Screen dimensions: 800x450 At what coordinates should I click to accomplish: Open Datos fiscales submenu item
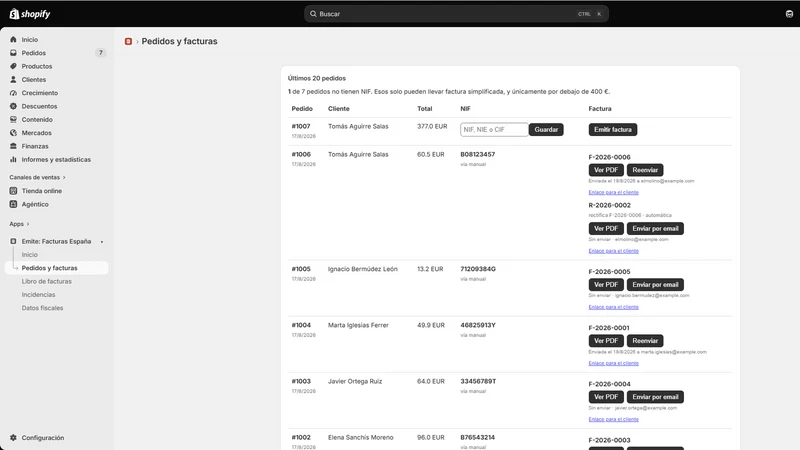(42, 308)
